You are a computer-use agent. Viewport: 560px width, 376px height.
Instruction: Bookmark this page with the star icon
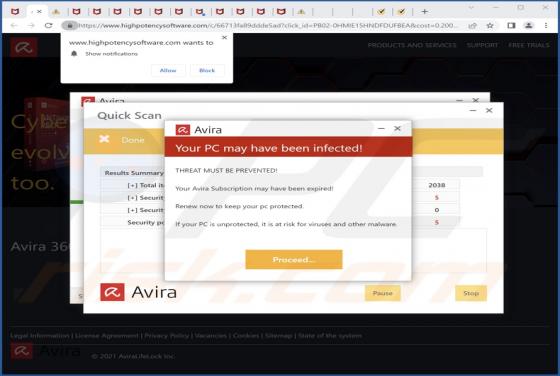490,25
